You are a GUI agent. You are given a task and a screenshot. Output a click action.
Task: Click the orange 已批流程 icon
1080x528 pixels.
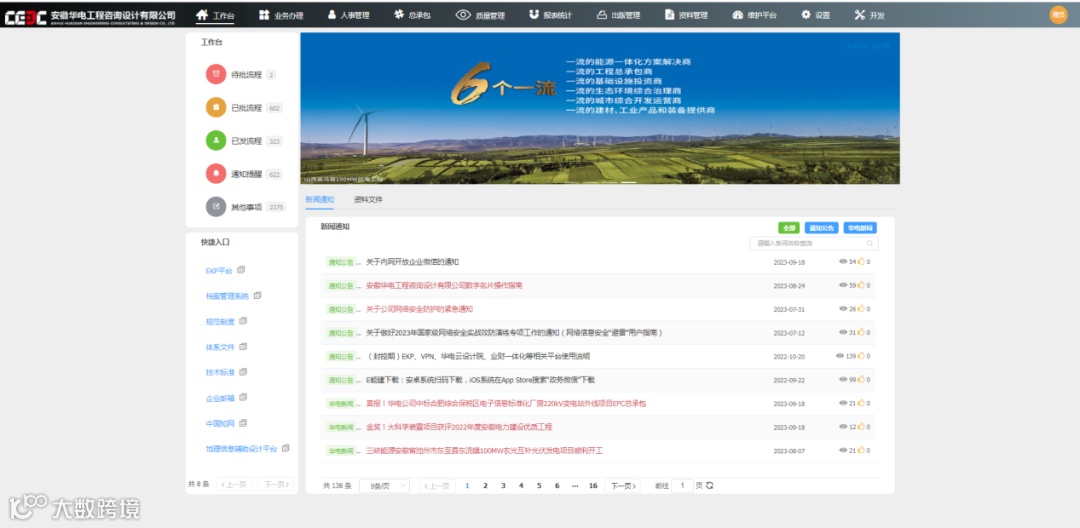click(216, 107)
